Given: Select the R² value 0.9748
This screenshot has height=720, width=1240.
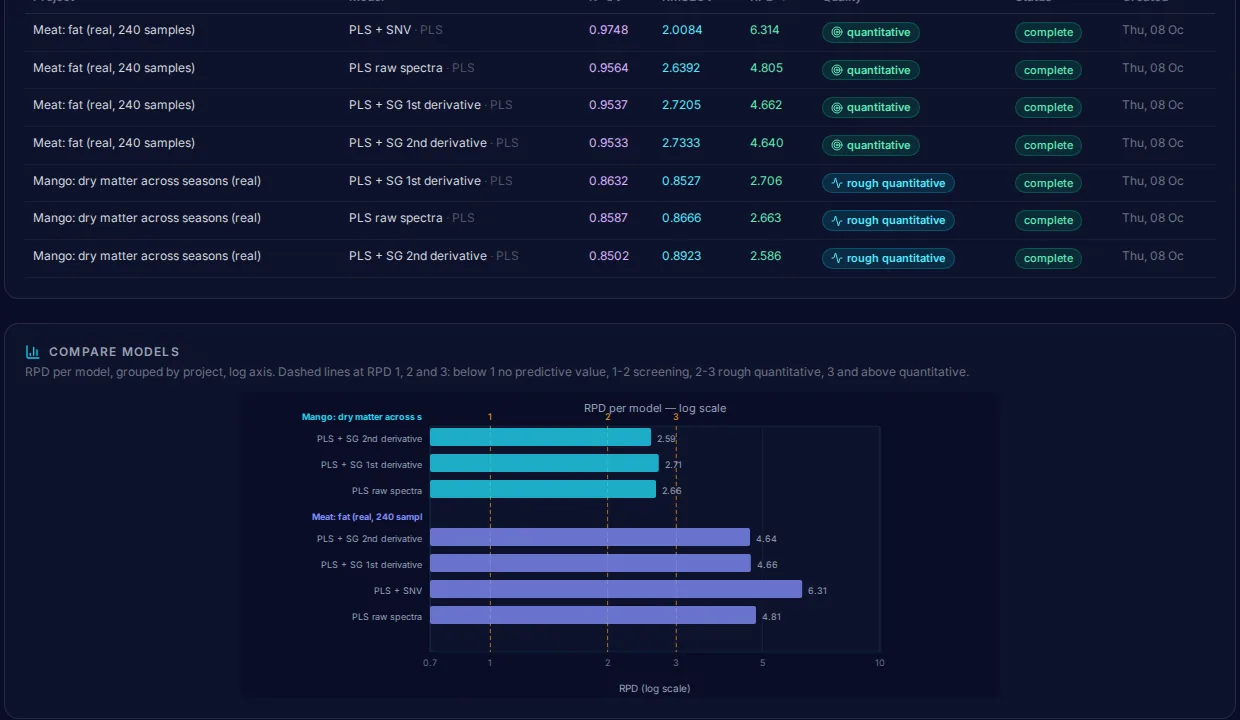Looking at the screenshot, I should [608, 30].
